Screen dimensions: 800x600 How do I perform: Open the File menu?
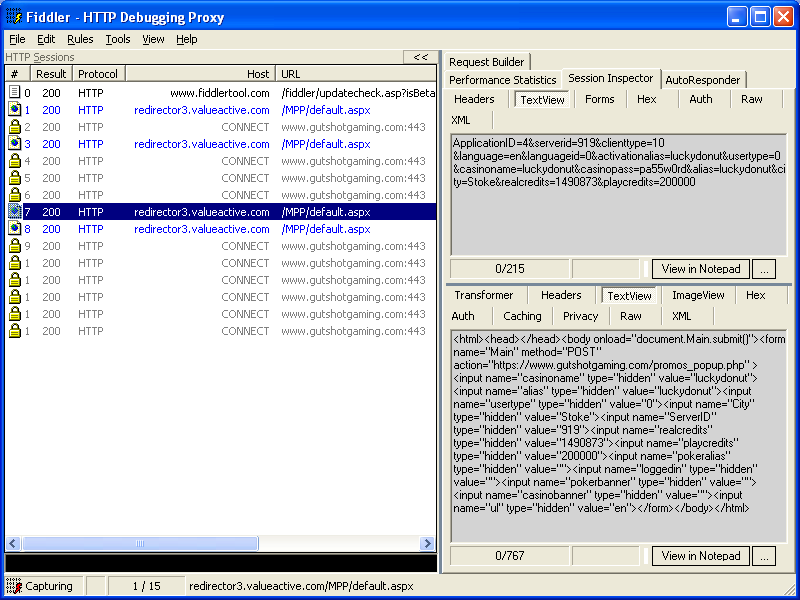(x=17, y=39)
